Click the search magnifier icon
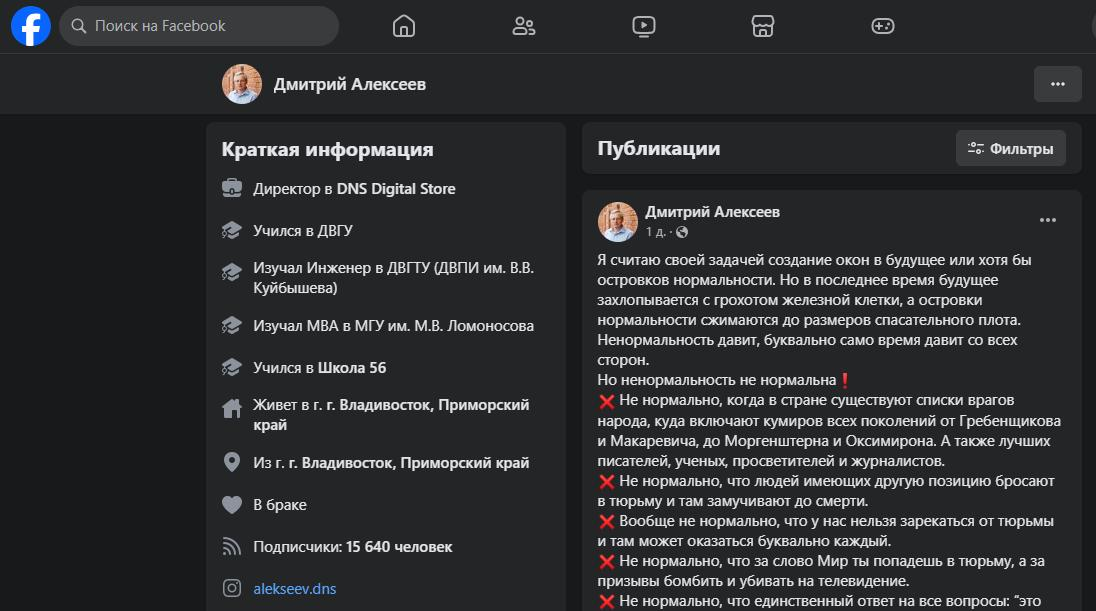This screenshot has width=1096, height=611. pyautogui.click(x=79, y=26)
